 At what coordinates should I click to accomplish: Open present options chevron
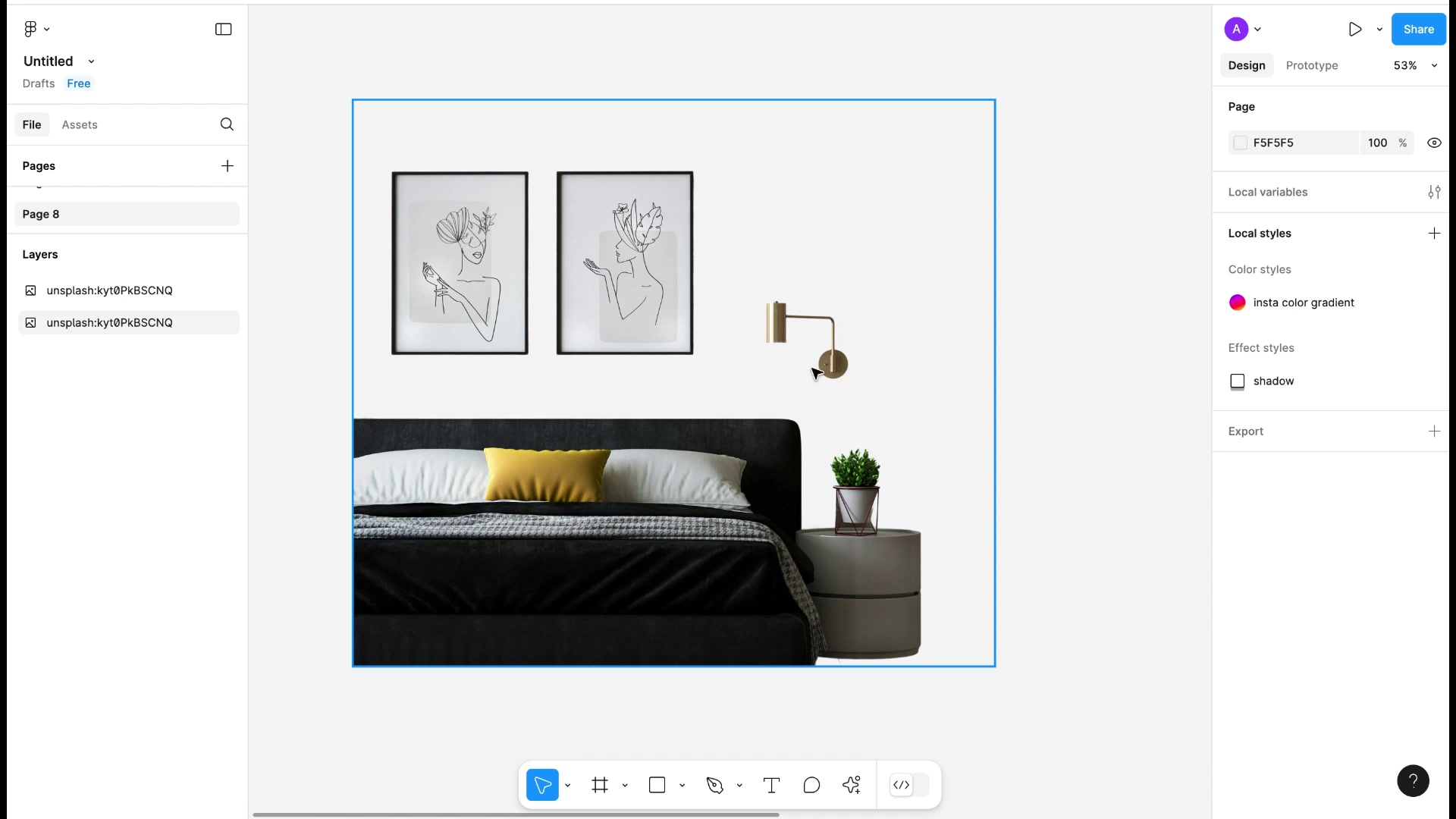tap(1379, 30)
